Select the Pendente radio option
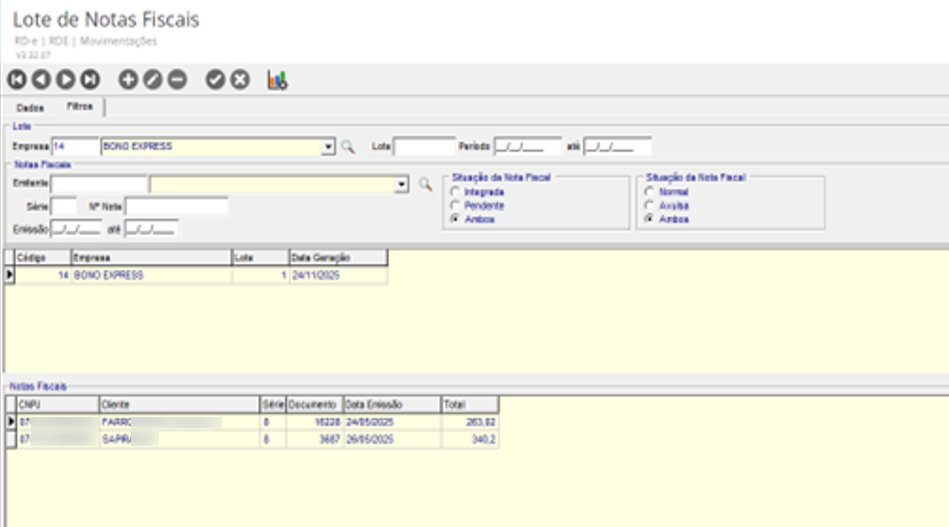This screenshot has height=527, width=949. (x=455, y=206)
